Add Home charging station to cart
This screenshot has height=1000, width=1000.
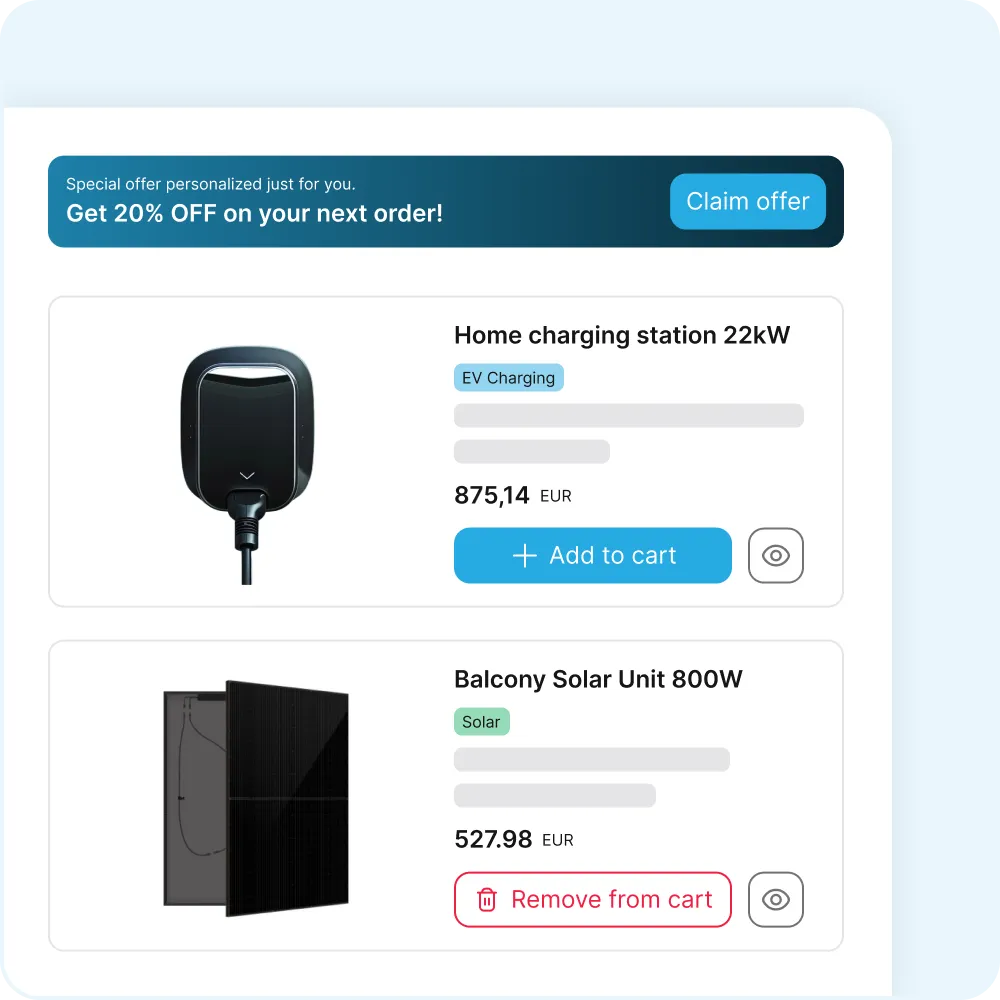click(x=592, y=555)
